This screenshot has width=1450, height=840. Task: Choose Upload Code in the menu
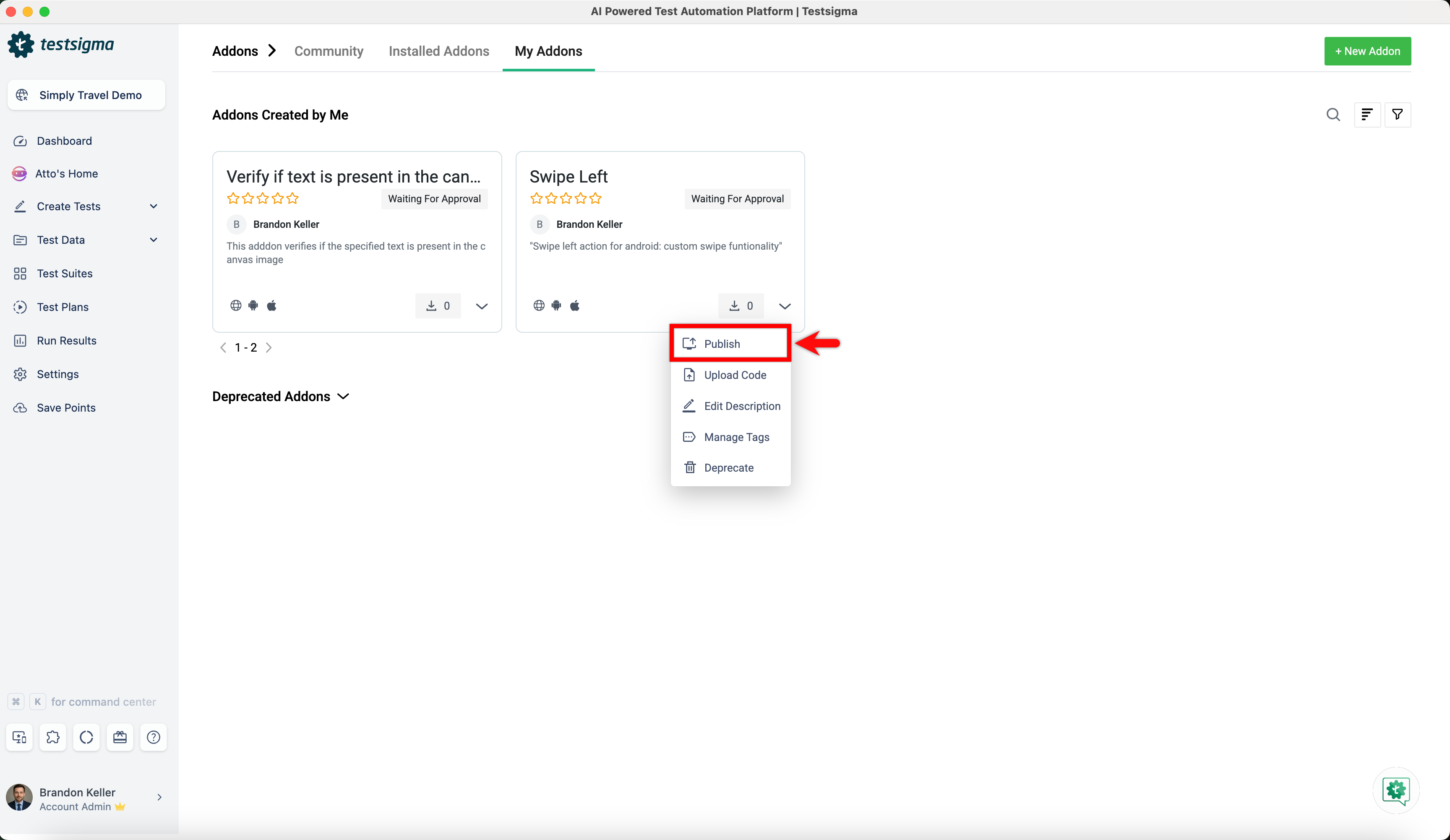coord(735,375)
